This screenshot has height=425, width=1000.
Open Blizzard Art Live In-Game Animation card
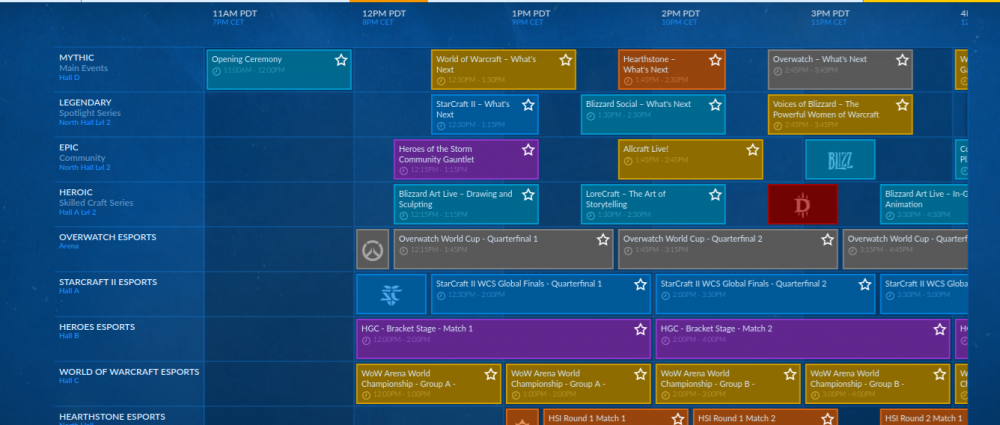coord(923,204)
